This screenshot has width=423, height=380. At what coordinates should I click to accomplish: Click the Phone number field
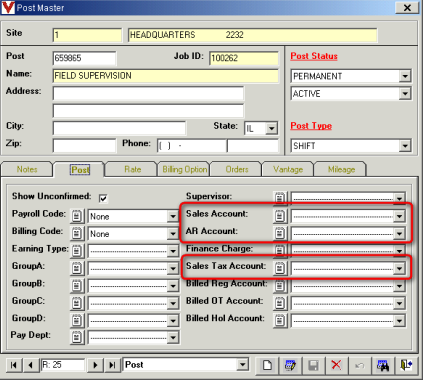(192, 146)
